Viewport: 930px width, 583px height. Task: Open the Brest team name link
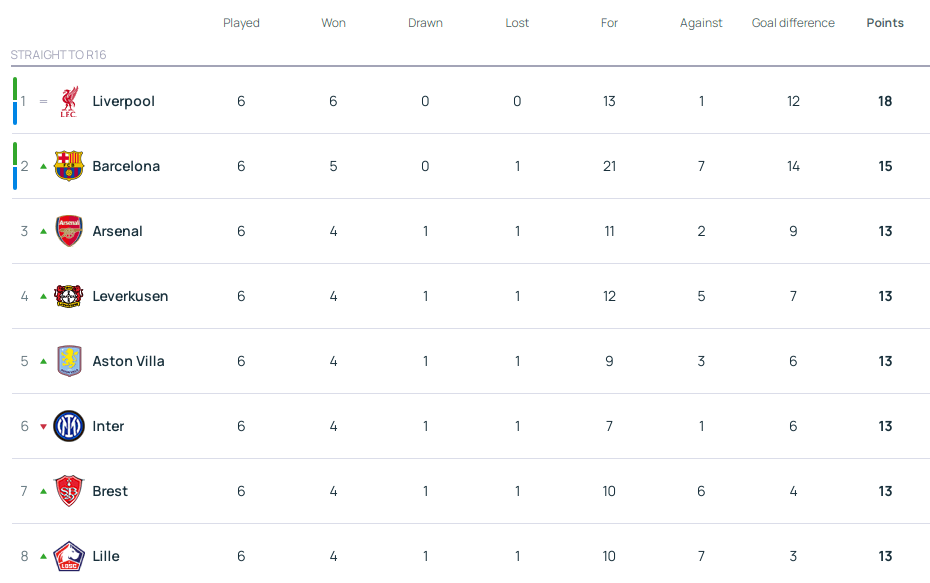tap(110, 491)
